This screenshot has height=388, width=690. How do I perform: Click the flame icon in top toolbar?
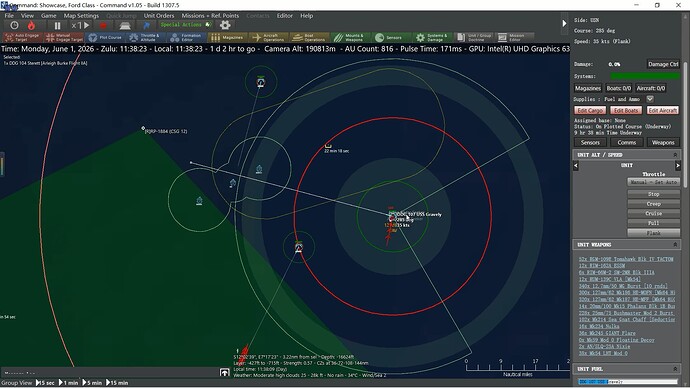(31, 26)
